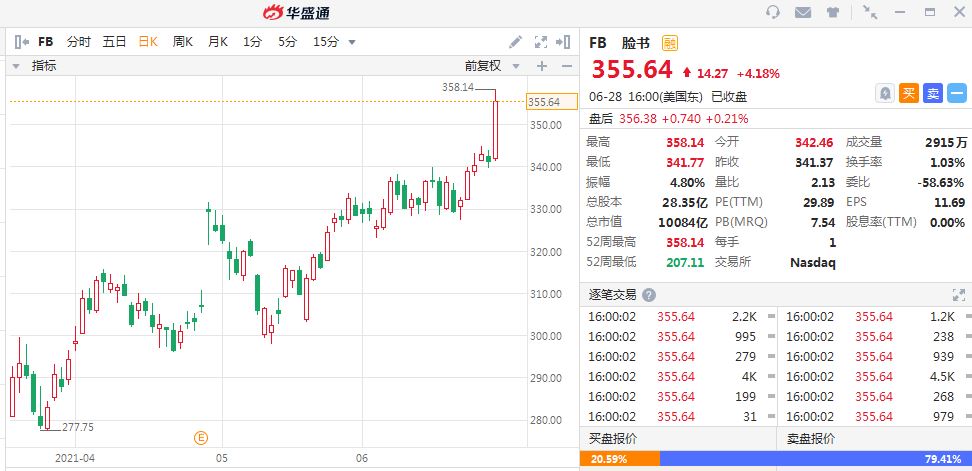972x471 pixels.
Task: Click detail icon beside 4.5K trade
Action: coord(969,376)
